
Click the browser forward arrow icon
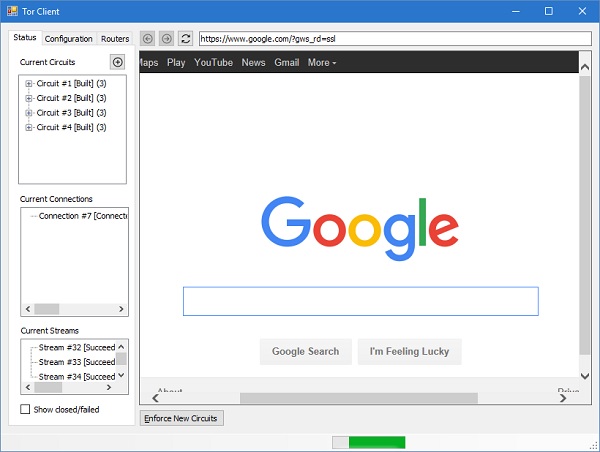(166, 39)
